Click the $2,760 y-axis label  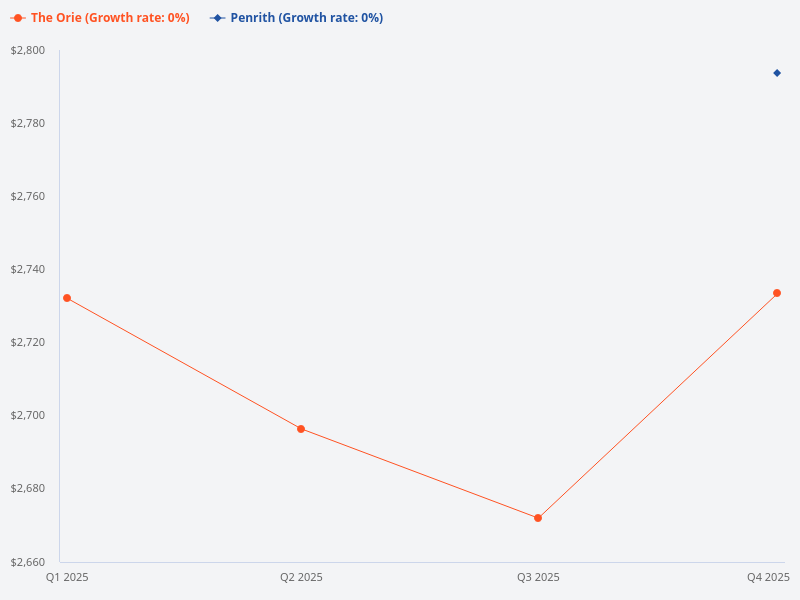point(28,196)
